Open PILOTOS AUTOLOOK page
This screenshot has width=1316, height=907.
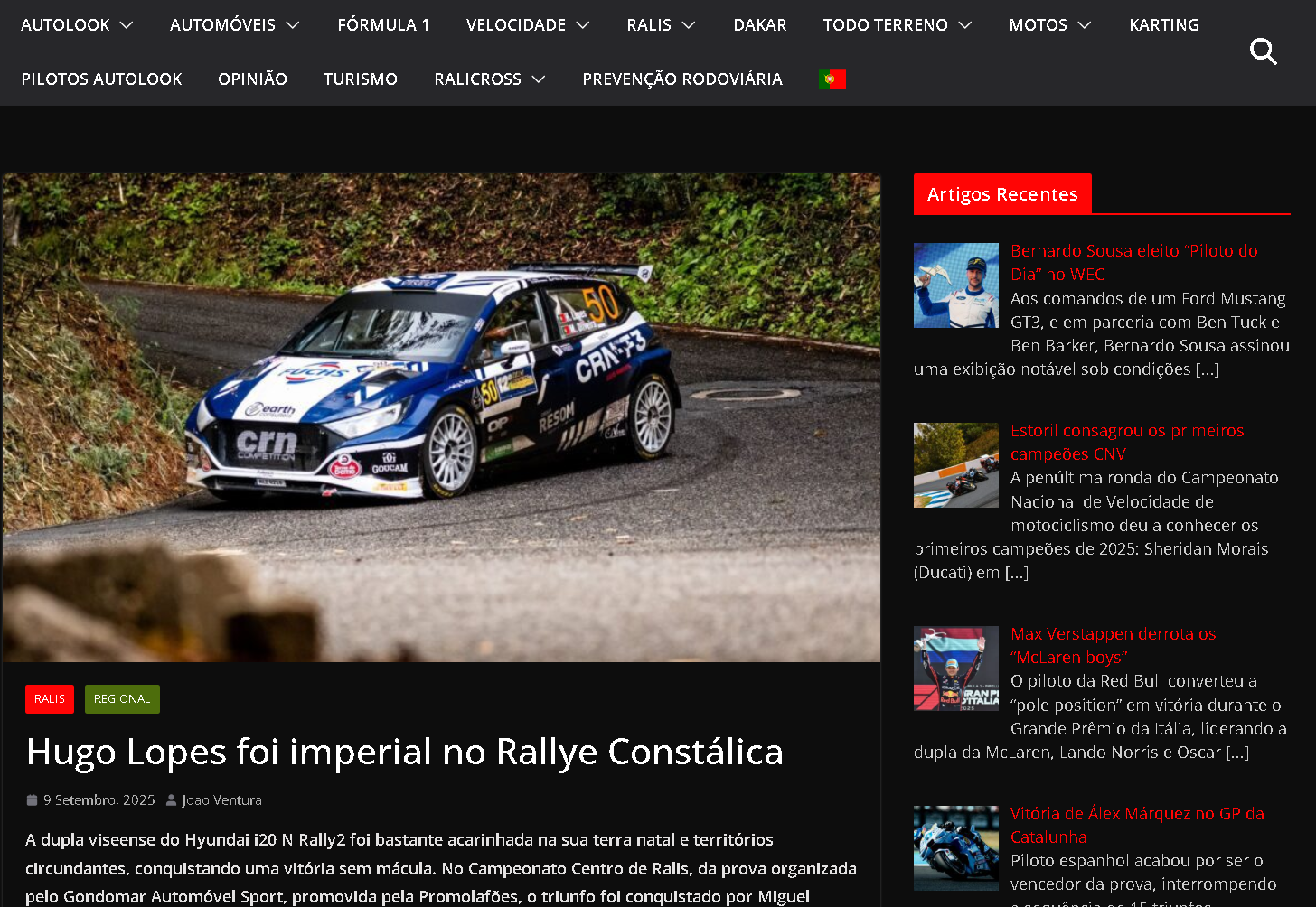[101, 79]
